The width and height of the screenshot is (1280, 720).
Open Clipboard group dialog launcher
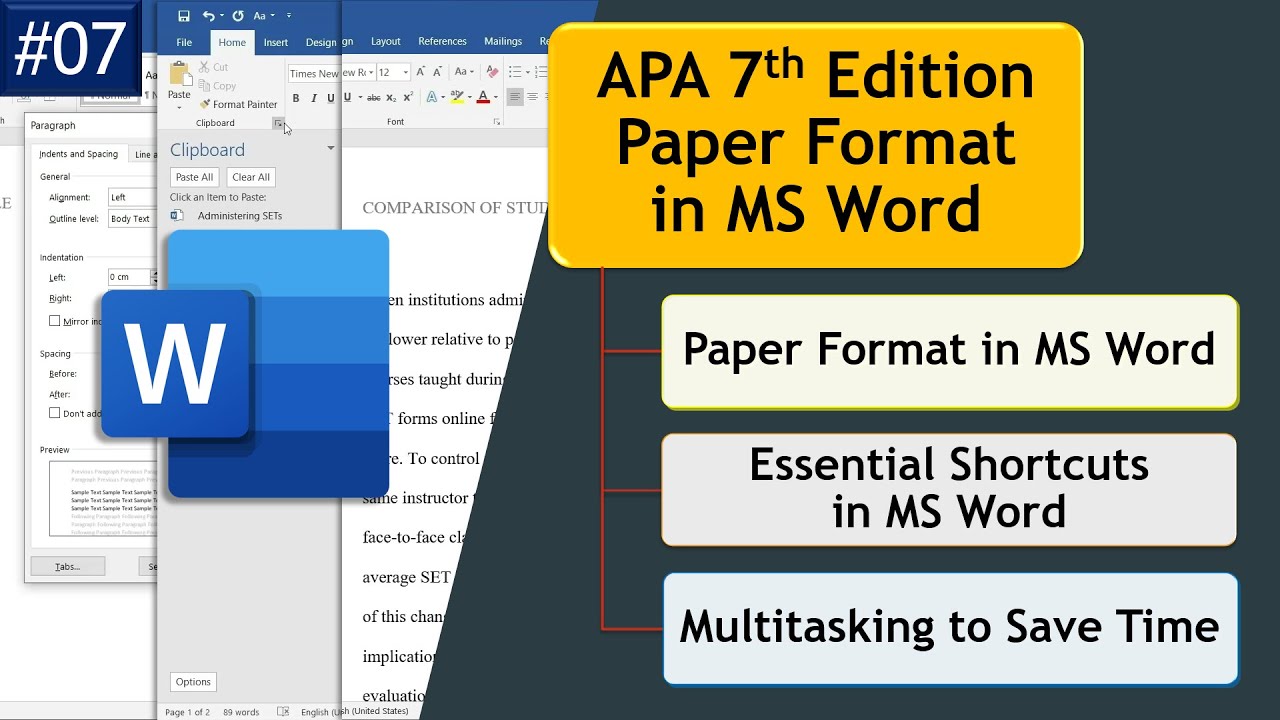pos(278,123)
